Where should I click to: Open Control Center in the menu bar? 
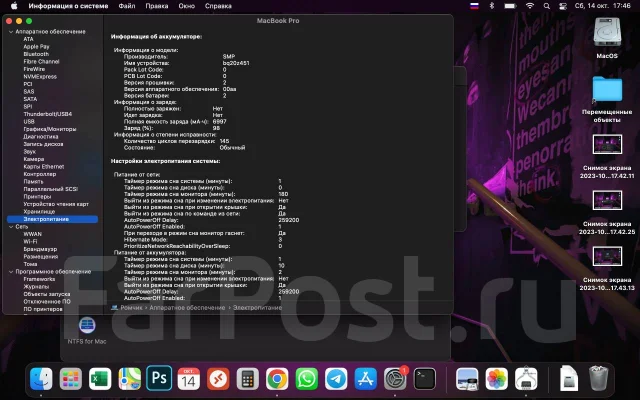pyautogui.click(x=563, y=6)
